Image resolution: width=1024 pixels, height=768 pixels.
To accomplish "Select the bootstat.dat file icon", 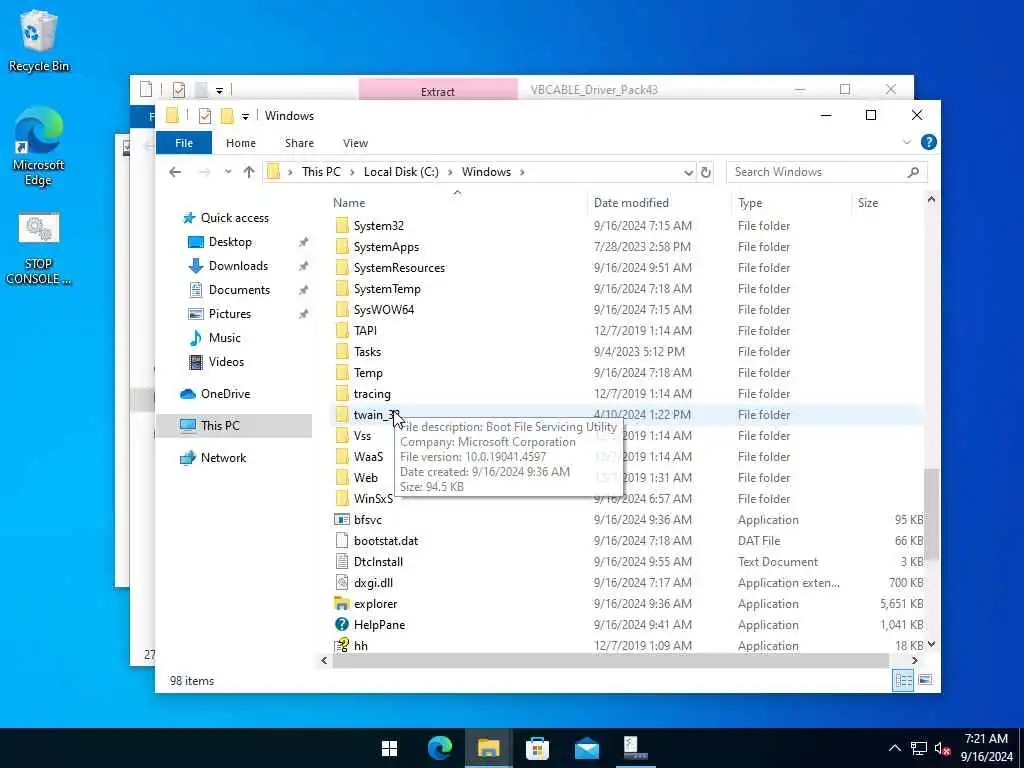I will pyautogui.click(x=342, y=541).
